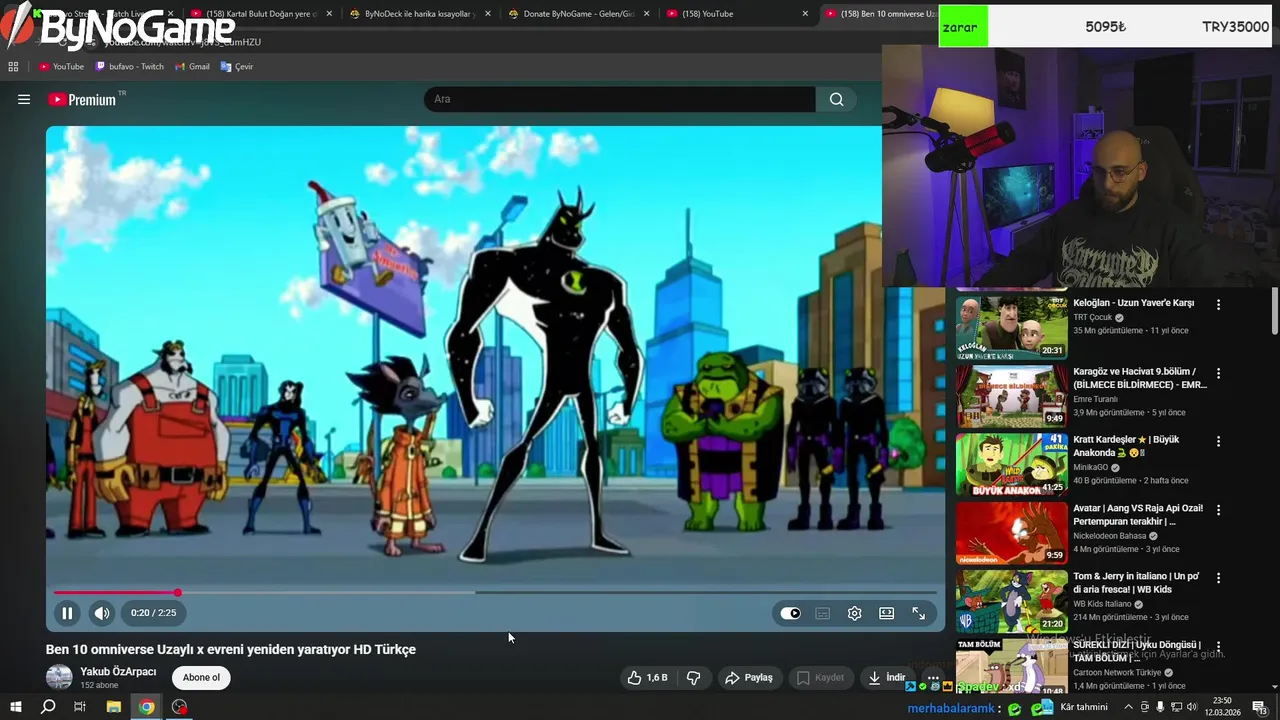This screenshot has height=720, width=1280.
Task: Like the video with thumbs up
Action: [x=647, y=678]
